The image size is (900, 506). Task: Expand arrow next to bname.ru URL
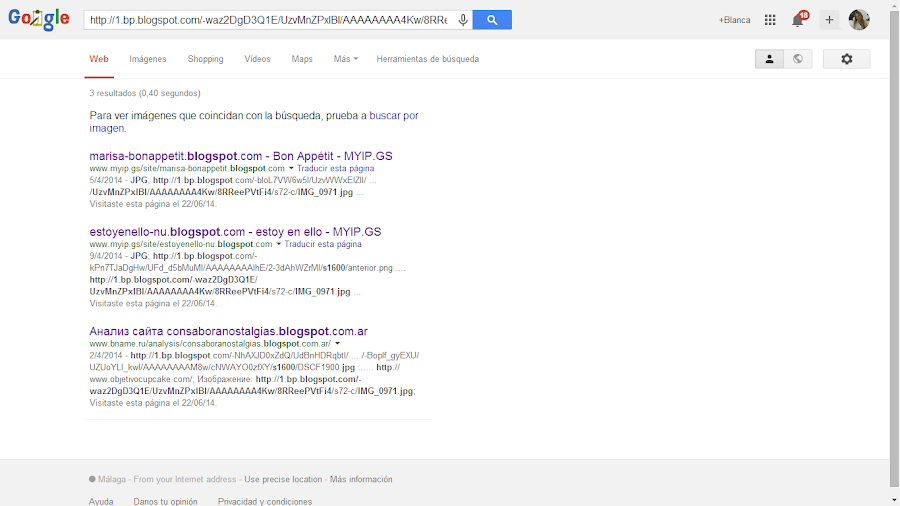(x=338, y=344)
